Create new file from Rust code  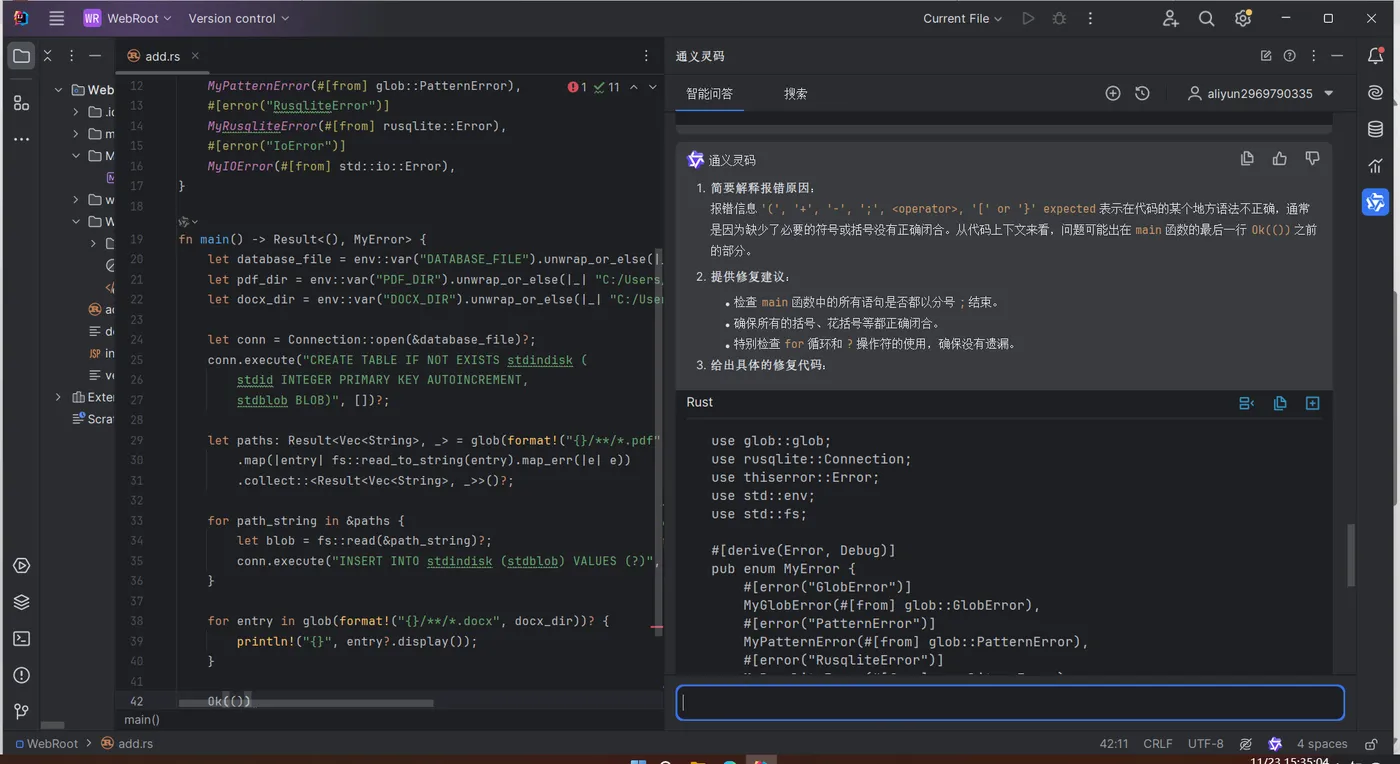(x=1312, y=403)
